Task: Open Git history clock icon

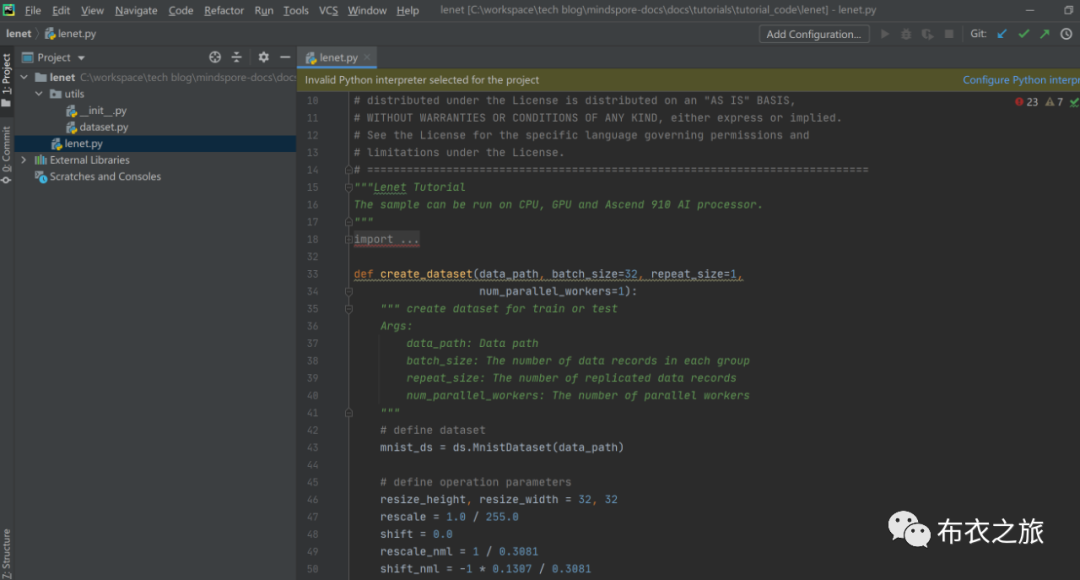Action: (1066, 34)
